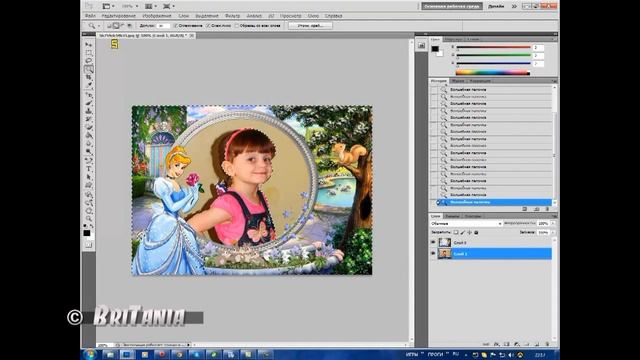640x360 pixels.
Task: Open the Обычные blend mode dropdown
Action: click(x=466, y=224)
